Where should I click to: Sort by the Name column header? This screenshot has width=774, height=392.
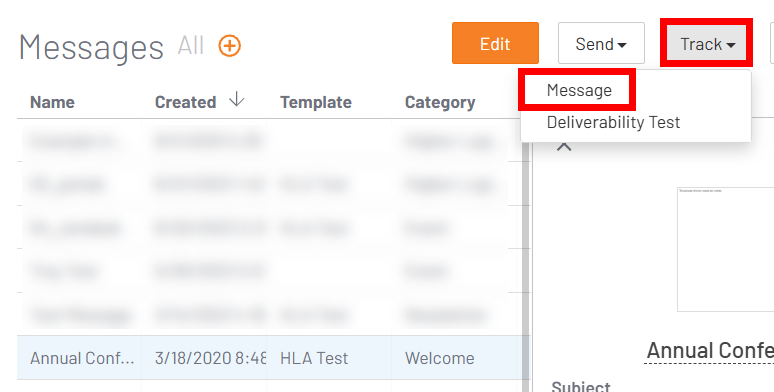pyautogui.click(x=52, y=102)
